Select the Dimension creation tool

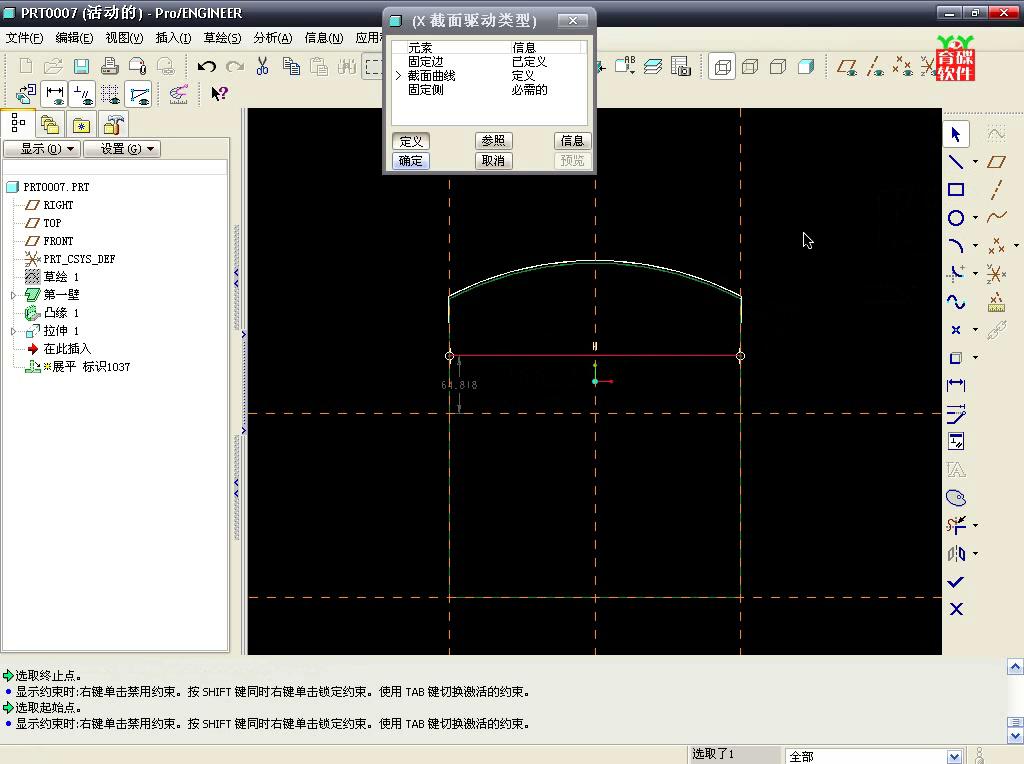point(956,385)
